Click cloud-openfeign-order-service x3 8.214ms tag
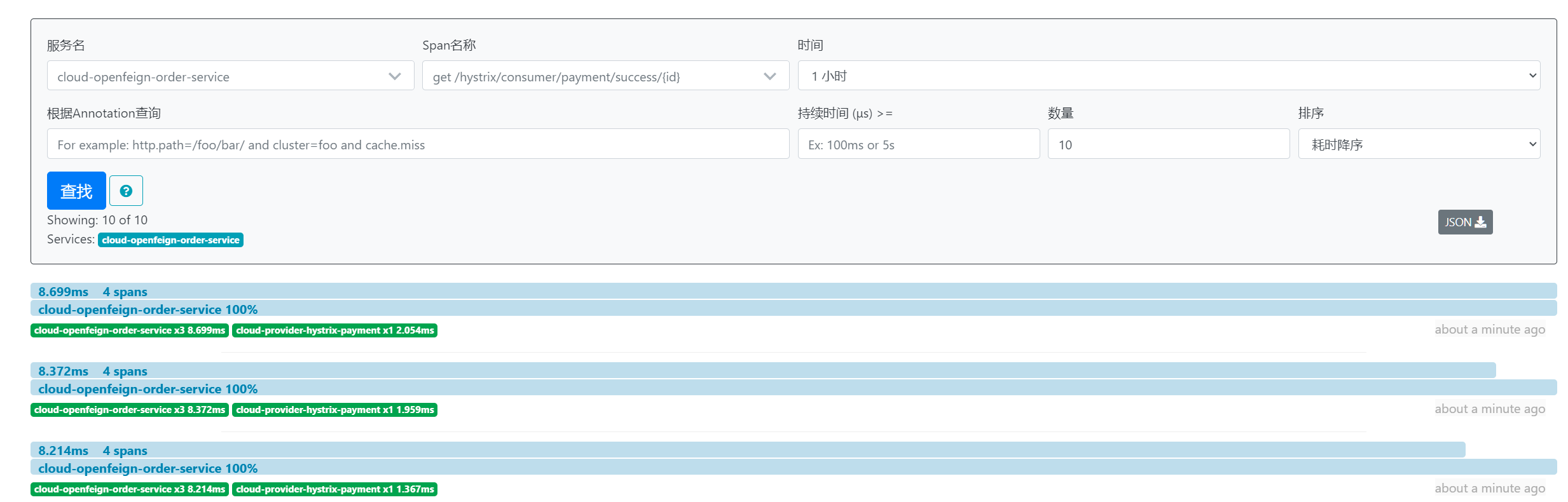Image resolution: width=1568 pixels, height=502 pixels. coord(130,489)
